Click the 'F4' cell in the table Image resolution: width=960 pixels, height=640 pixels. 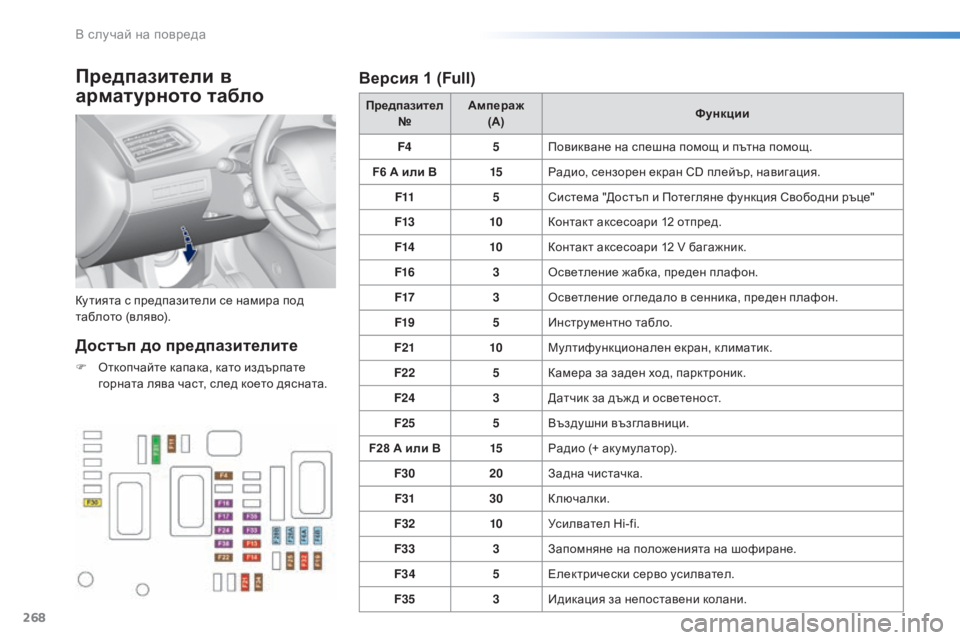405,146
